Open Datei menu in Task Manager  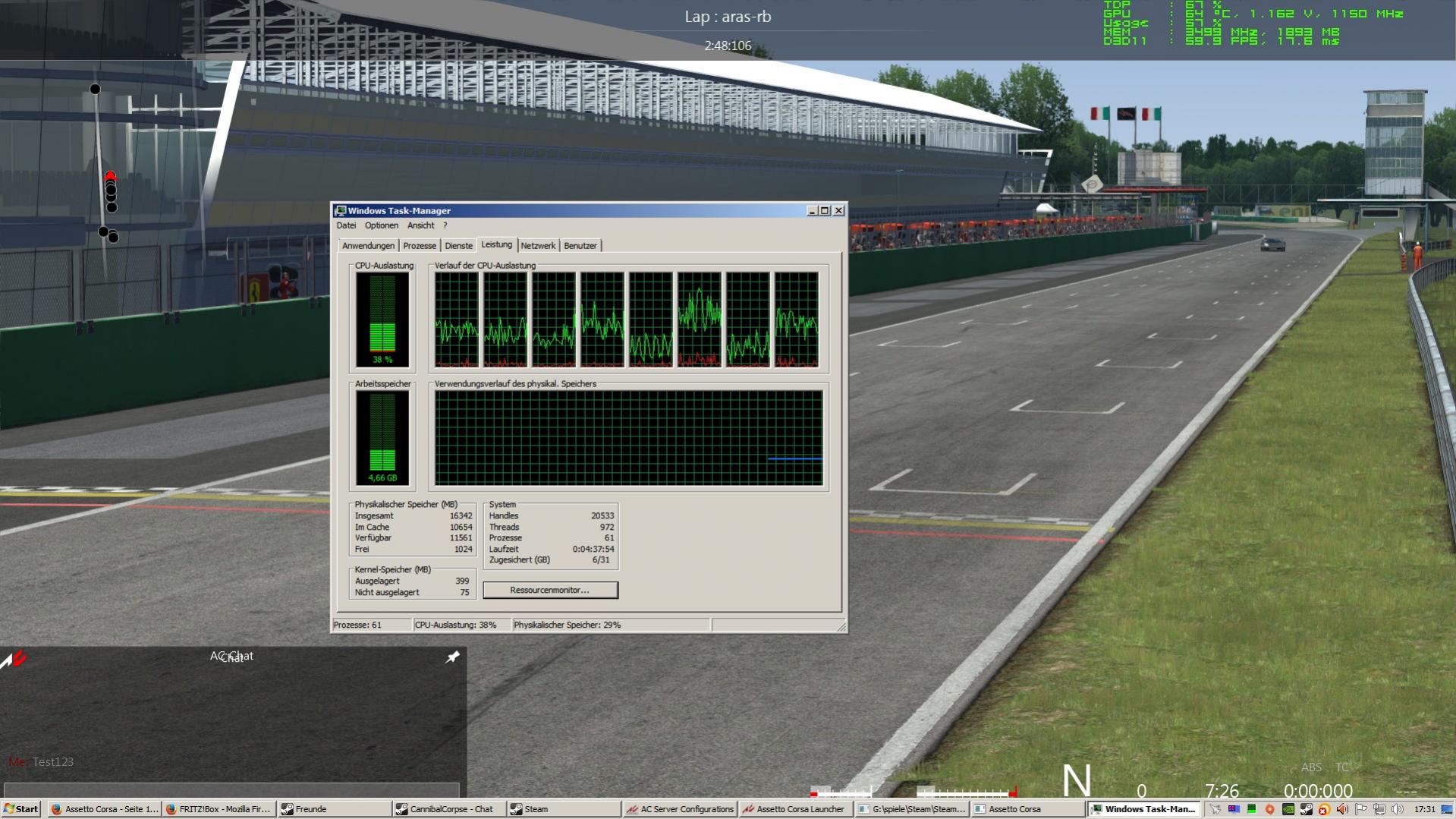(x=346, y=225)
